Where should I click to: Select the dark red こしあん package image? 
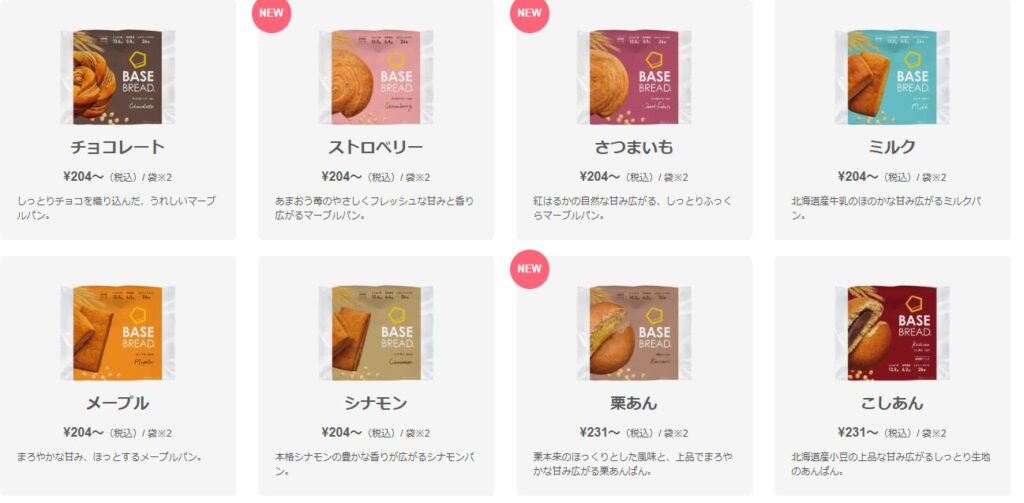(891, 333)
